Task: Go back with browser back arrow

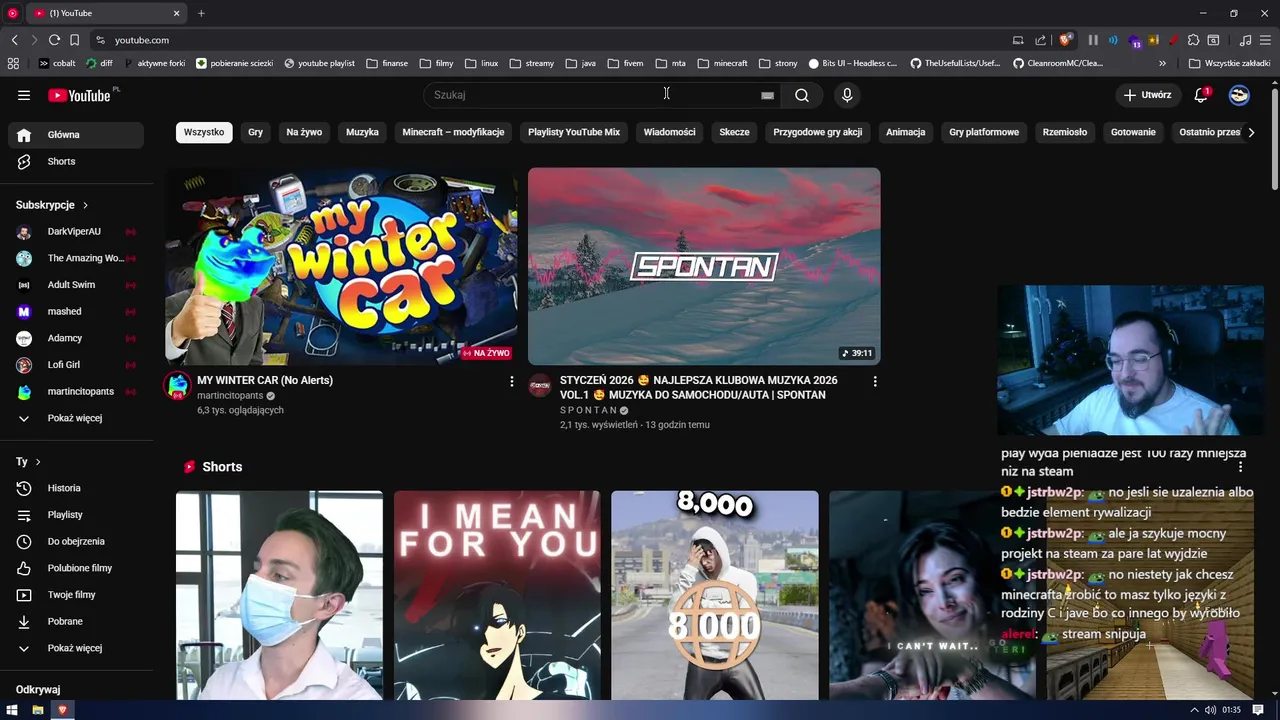Action: [14, 40]
